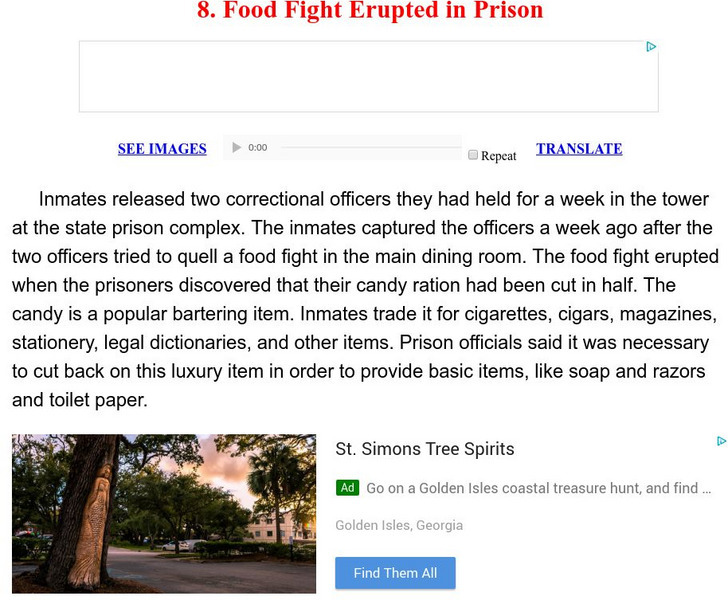Click the Repeat label text
Viewport: 728px width, 600px height.
(x=499, y=156)
